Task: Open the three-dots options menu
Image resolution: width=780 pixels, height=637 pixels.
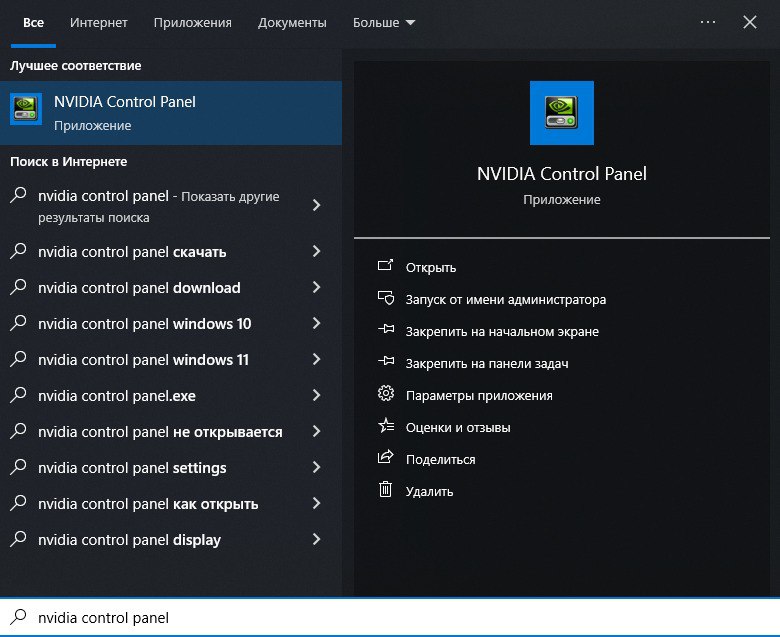Action: (708, 22)
